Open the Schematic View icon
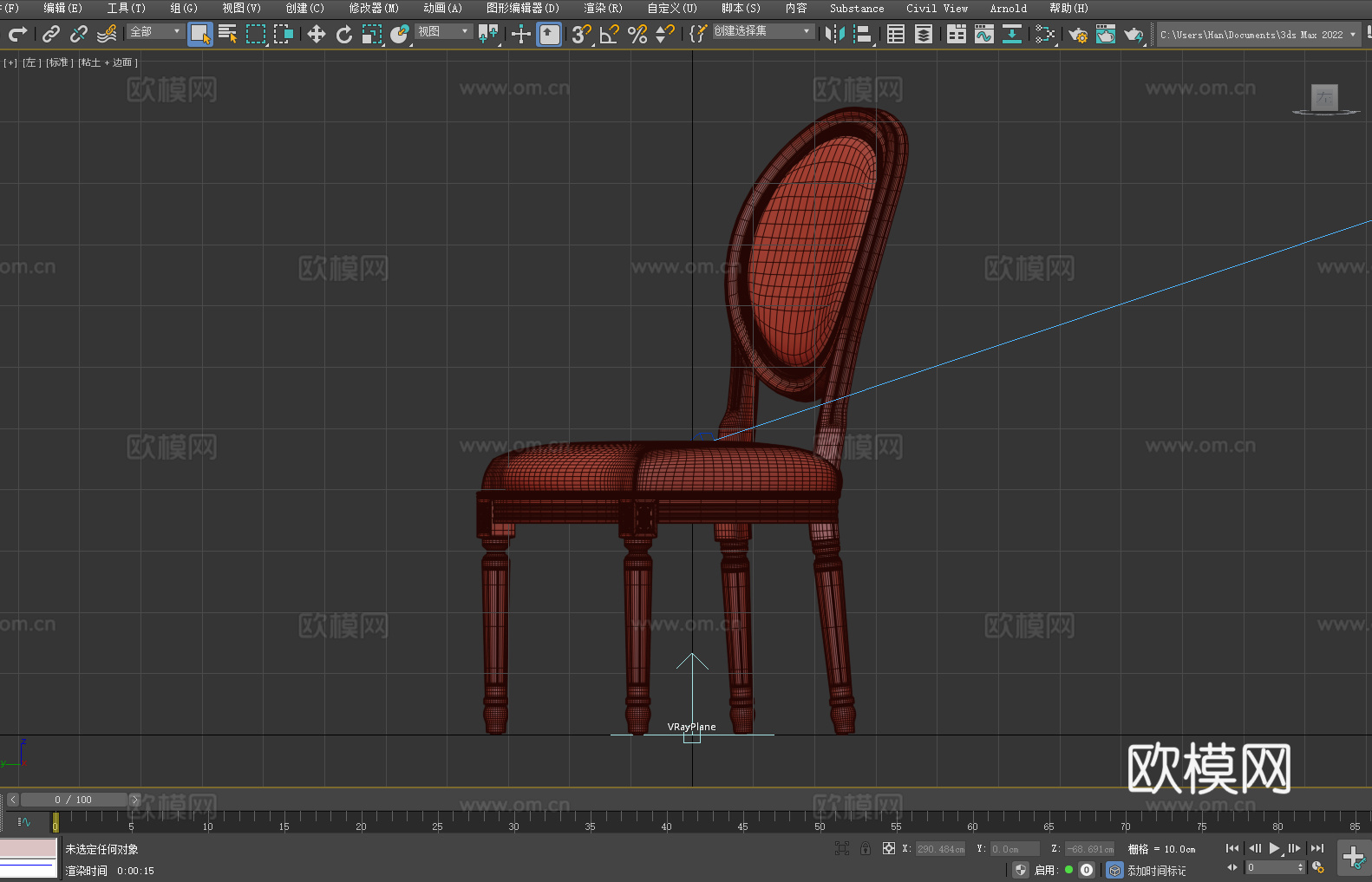 pos(1045,34)
